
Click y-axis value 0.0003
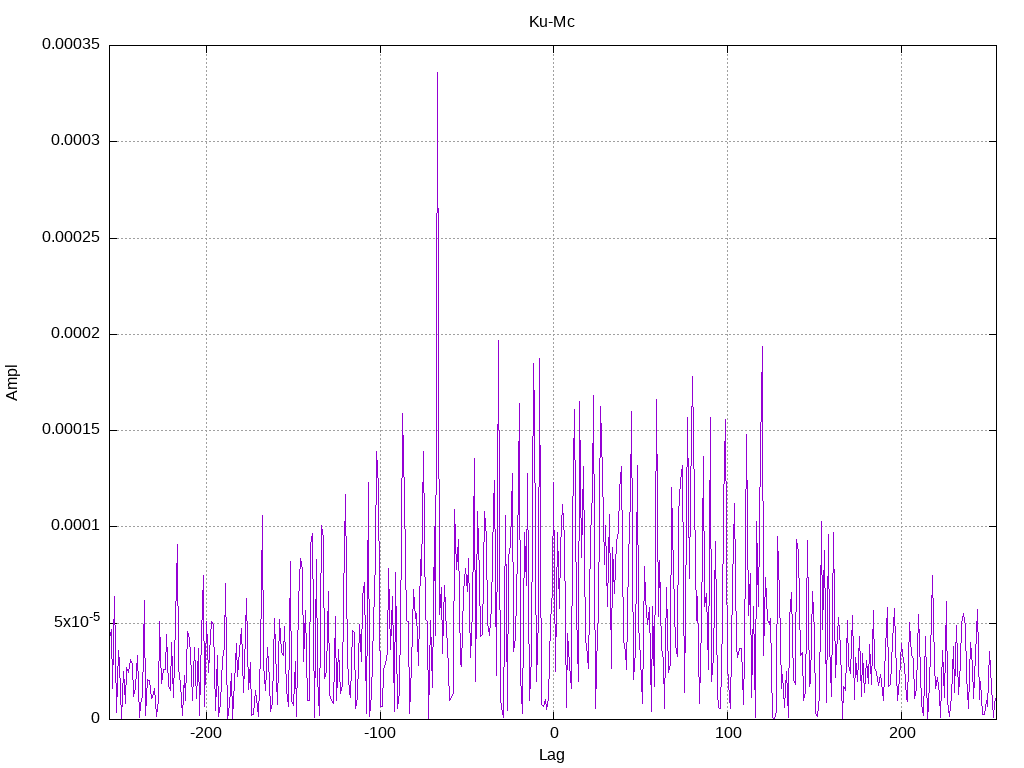(x=76, y=140)
